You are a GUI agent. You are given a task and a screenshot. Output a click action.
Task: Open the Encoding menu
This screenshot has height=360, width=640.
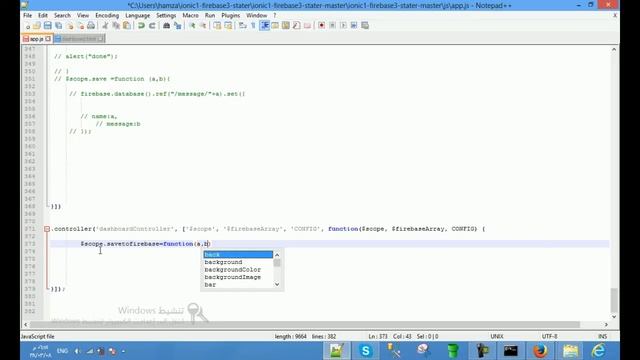tap(107, 16)
